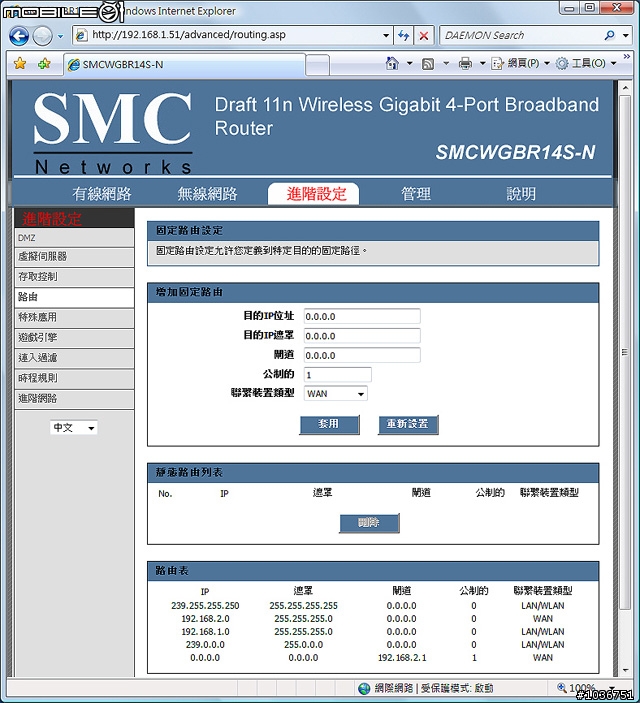Open the recent pages dropdown arrow
The width and height of the screenshot is (640, 703).
point(61,36)
